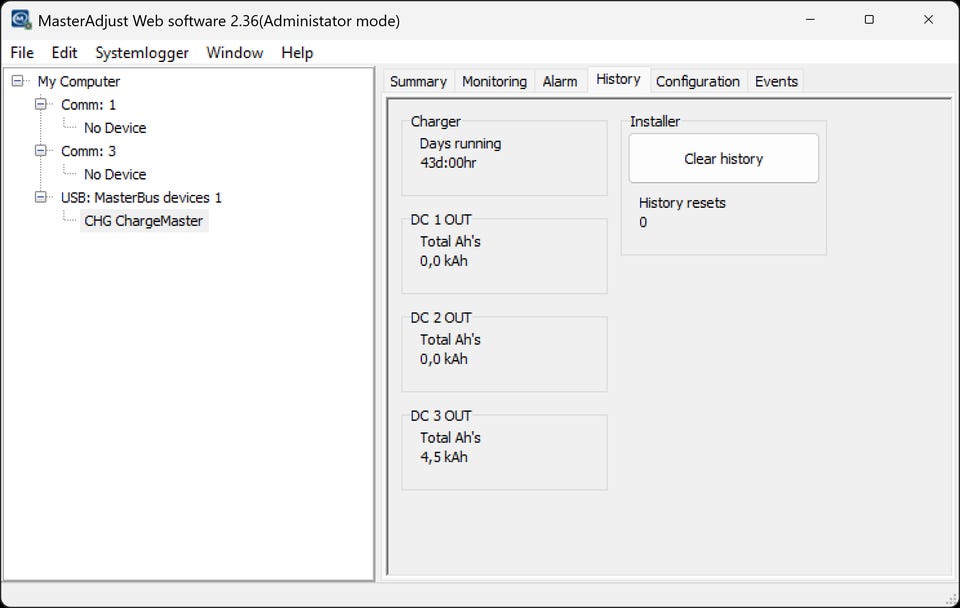Image resolution: width=960 pixels, height=608 pixels.
Task: Switch to the Monitoring tab
Action: tap(494, 81)
